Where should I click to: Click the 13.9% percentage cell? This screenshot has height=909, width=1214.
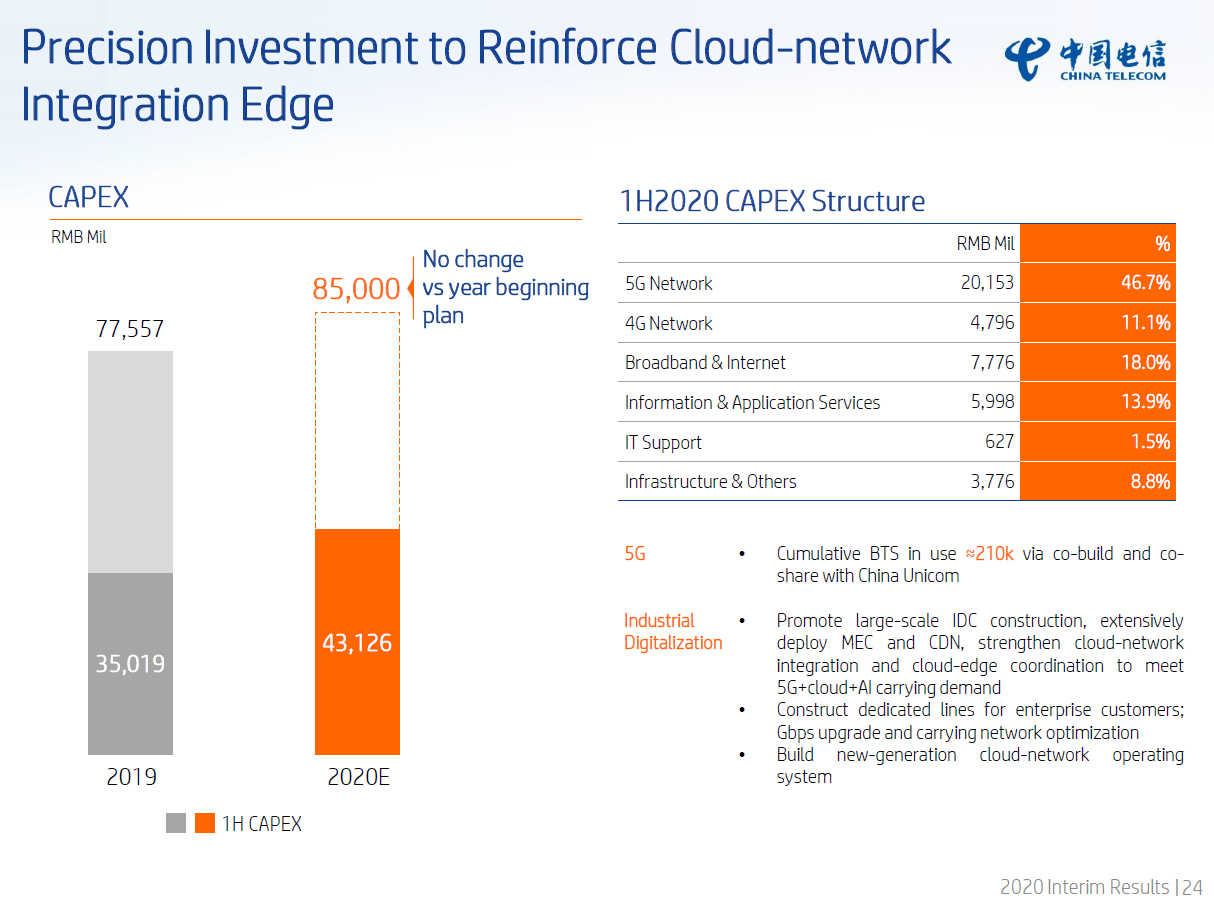point(1098,402)
